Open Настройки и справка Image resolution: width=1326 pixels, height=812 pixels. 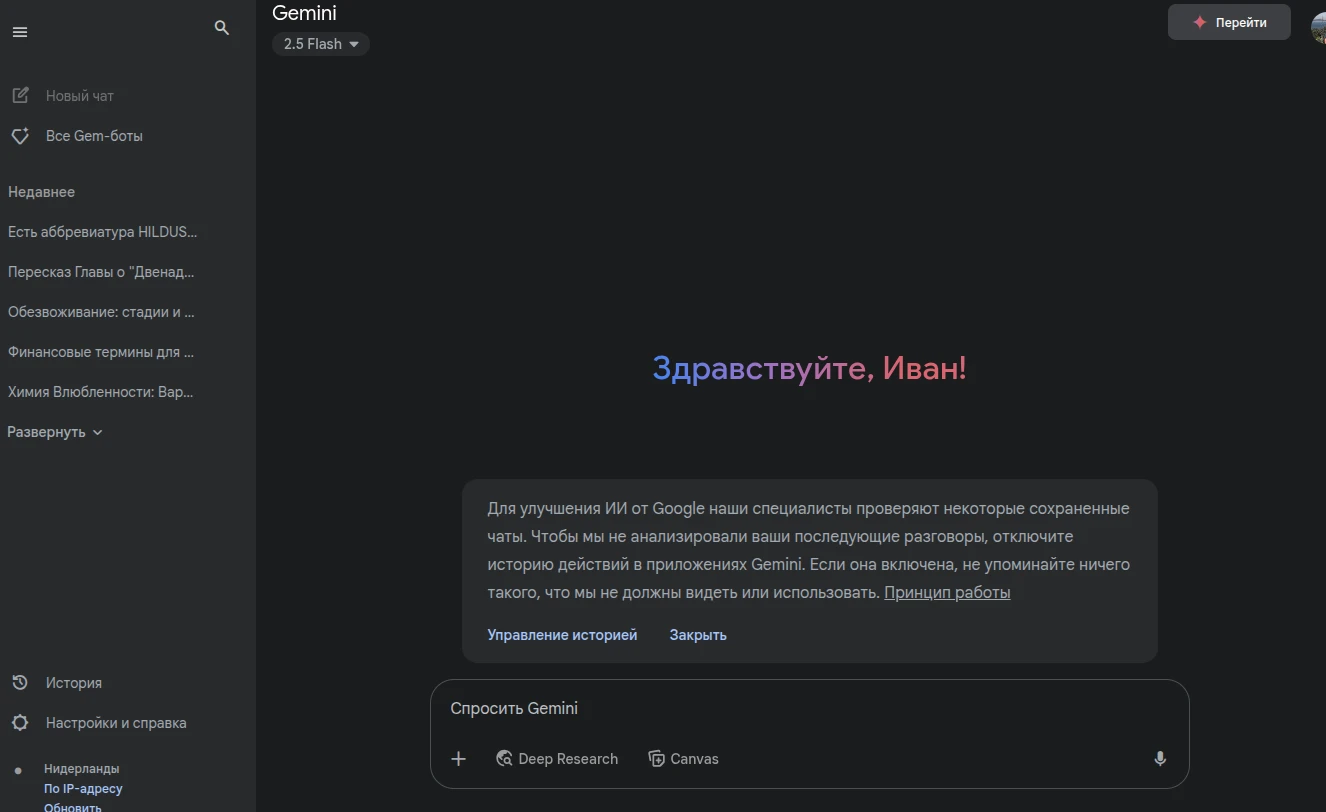(116, 723)
